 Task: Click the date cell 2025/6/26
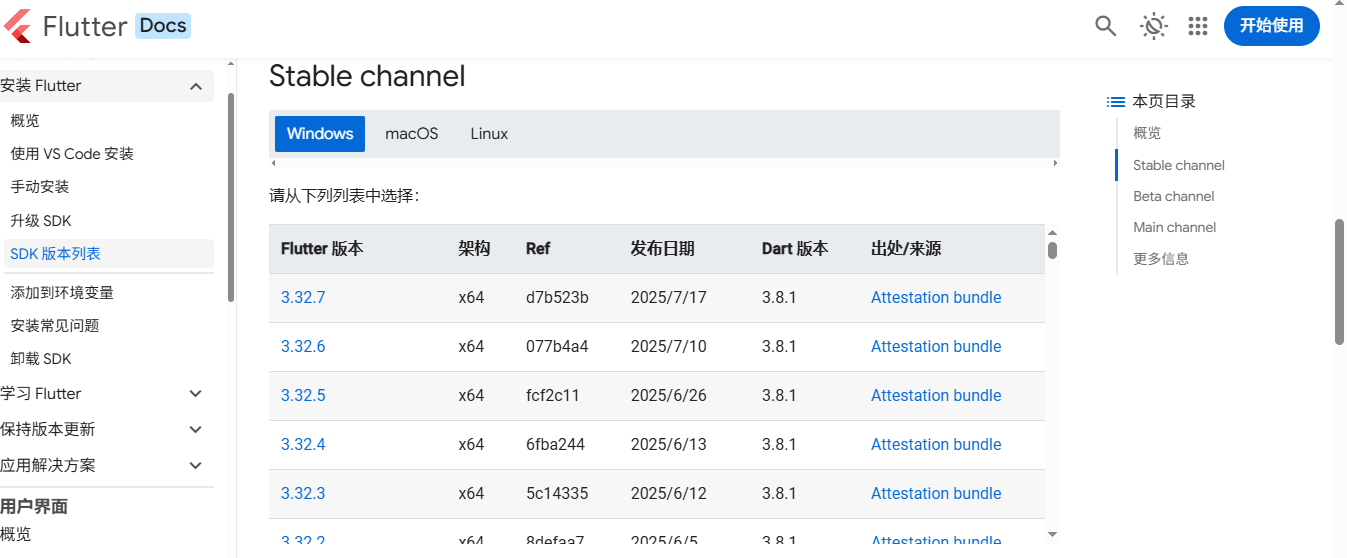[668, 396]
